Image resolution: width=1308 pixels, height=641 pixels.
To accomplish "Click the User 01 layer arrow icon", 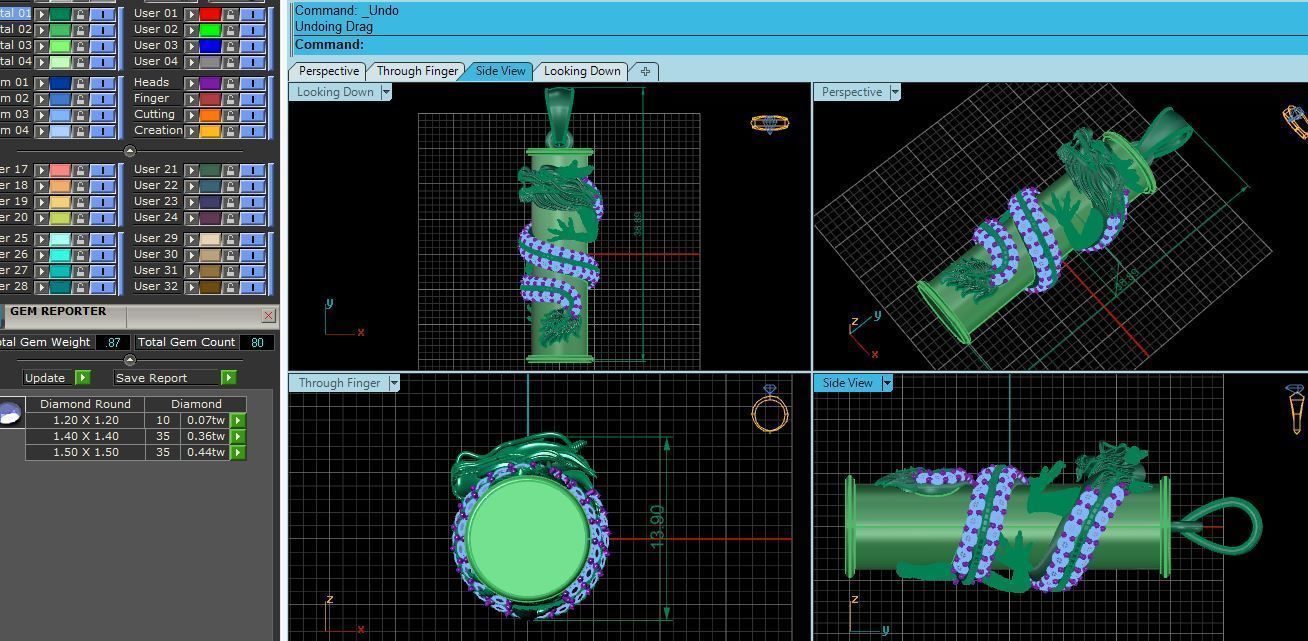I will (191, 14).
